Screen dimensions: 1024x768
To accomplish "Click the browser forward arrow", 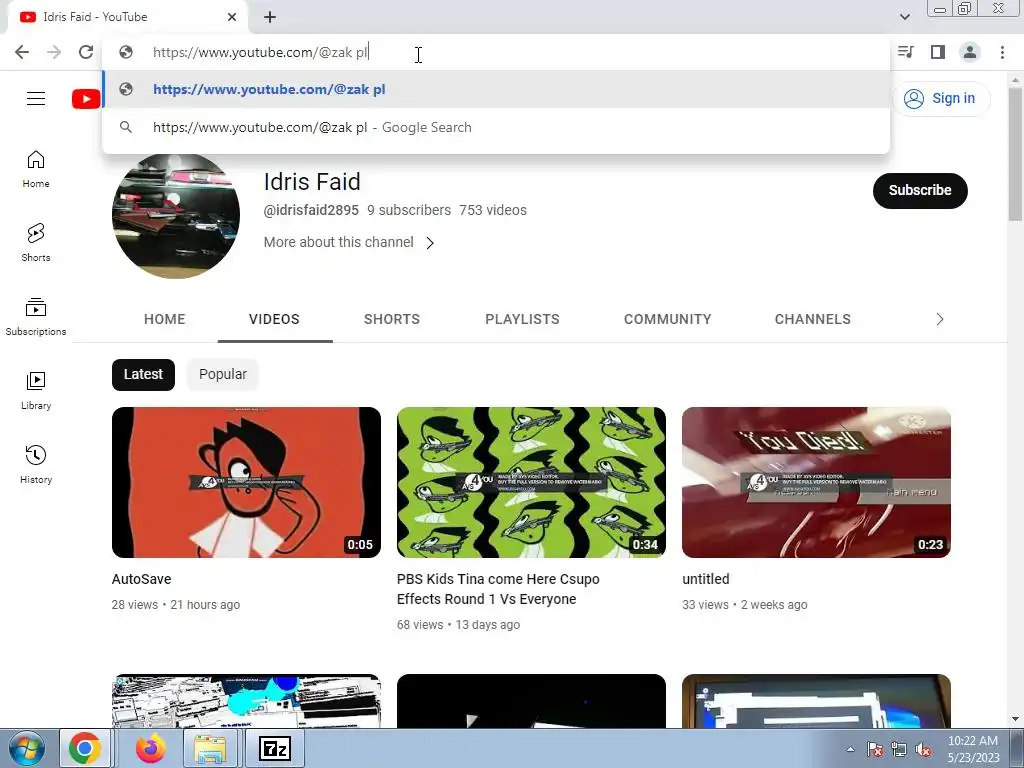I will coord(54,52).
